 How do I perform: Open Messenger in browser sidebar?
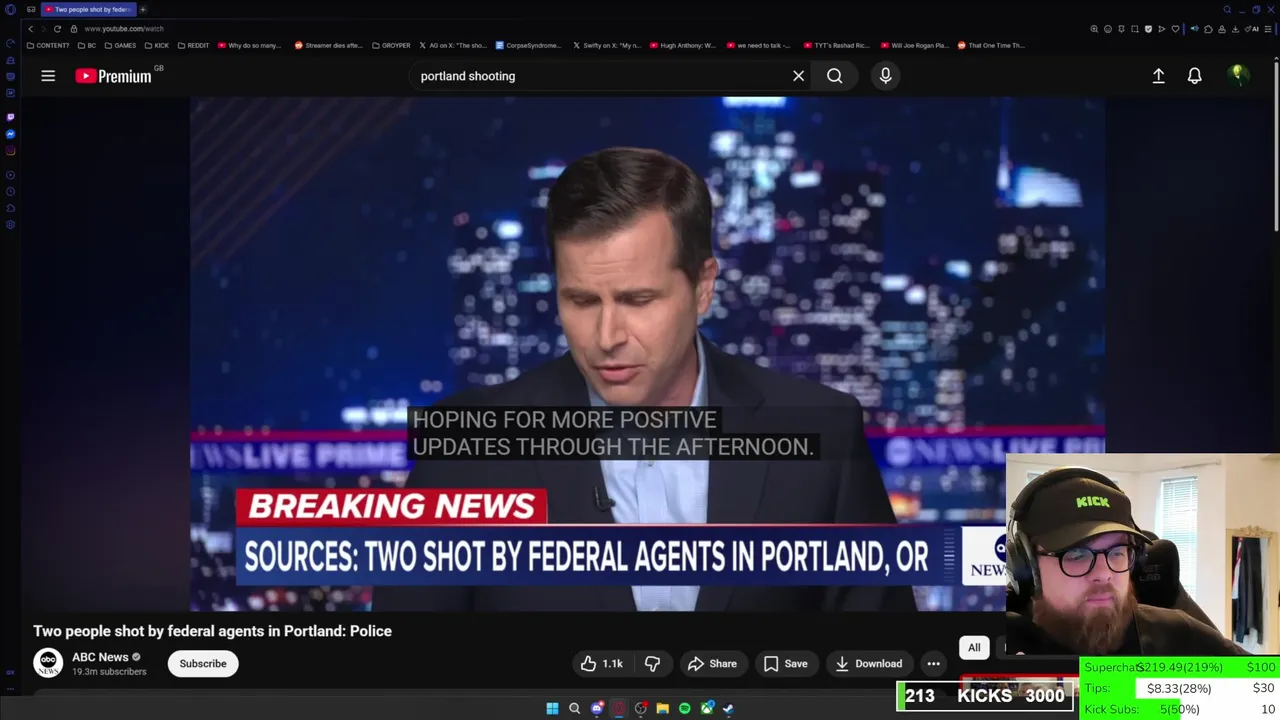point(10,134)
